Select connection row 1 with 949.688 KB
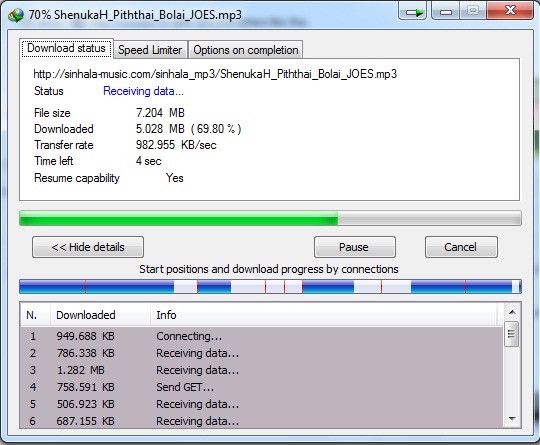This screenshot has height=445, width=540. (262, 336)
